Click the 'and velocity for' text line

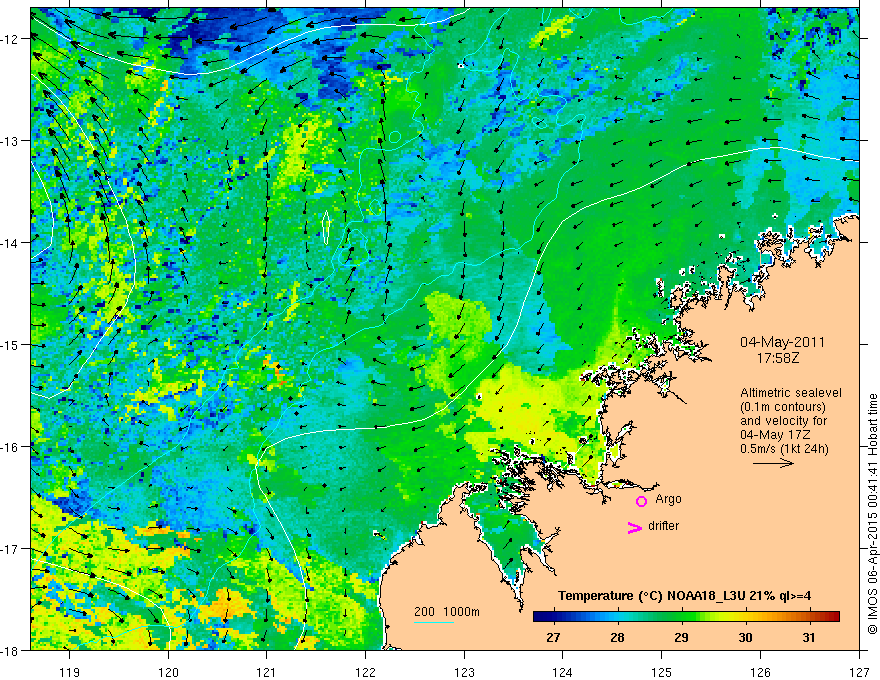pos(783,421)
